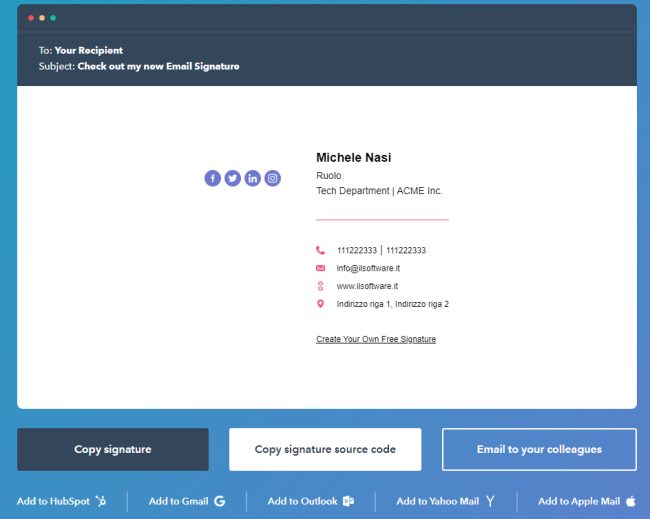Click the Outlook logo icon

[x=349, y=501]
